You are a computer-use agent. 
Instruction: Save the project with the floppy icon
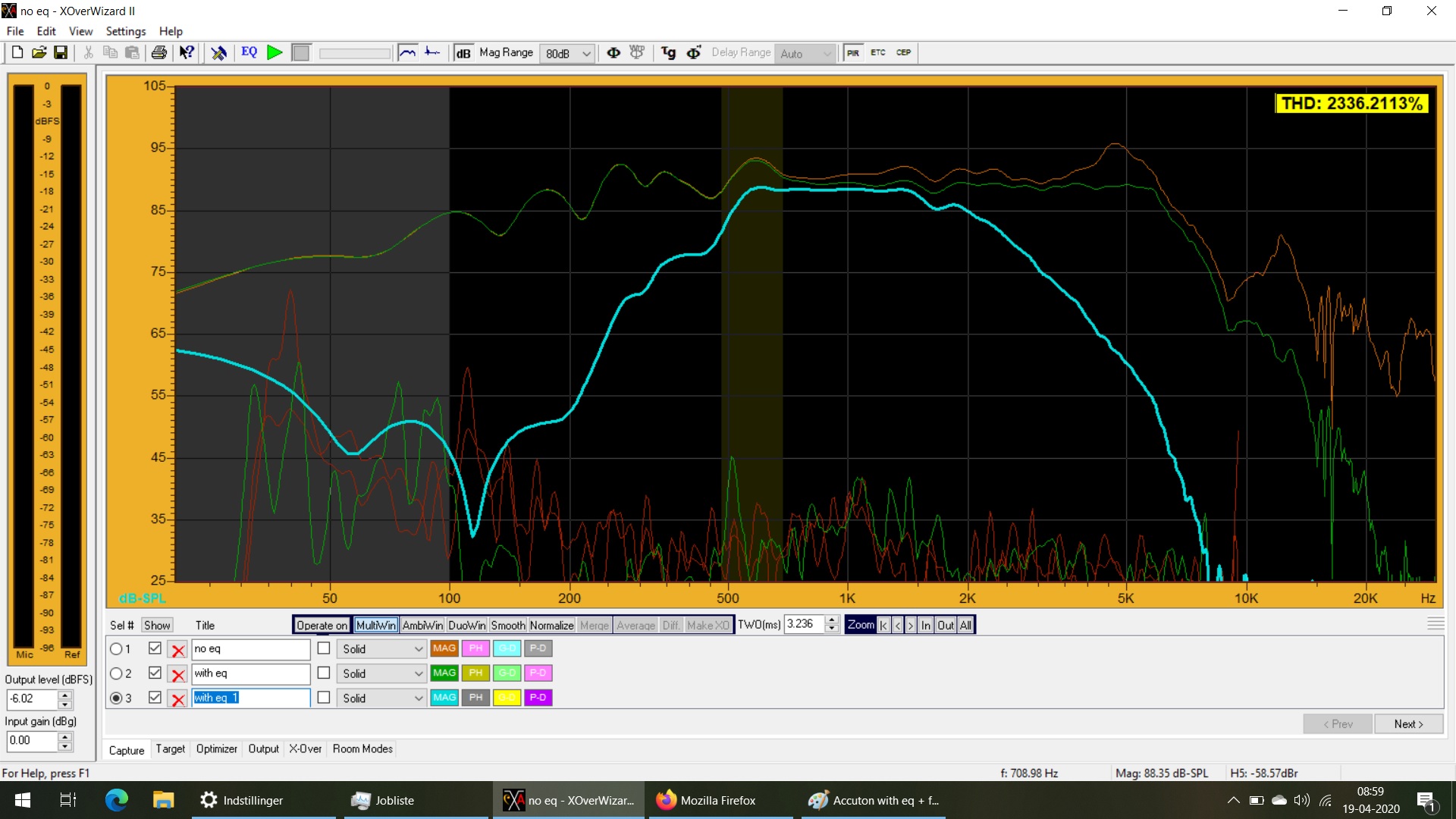coord(61,52)
